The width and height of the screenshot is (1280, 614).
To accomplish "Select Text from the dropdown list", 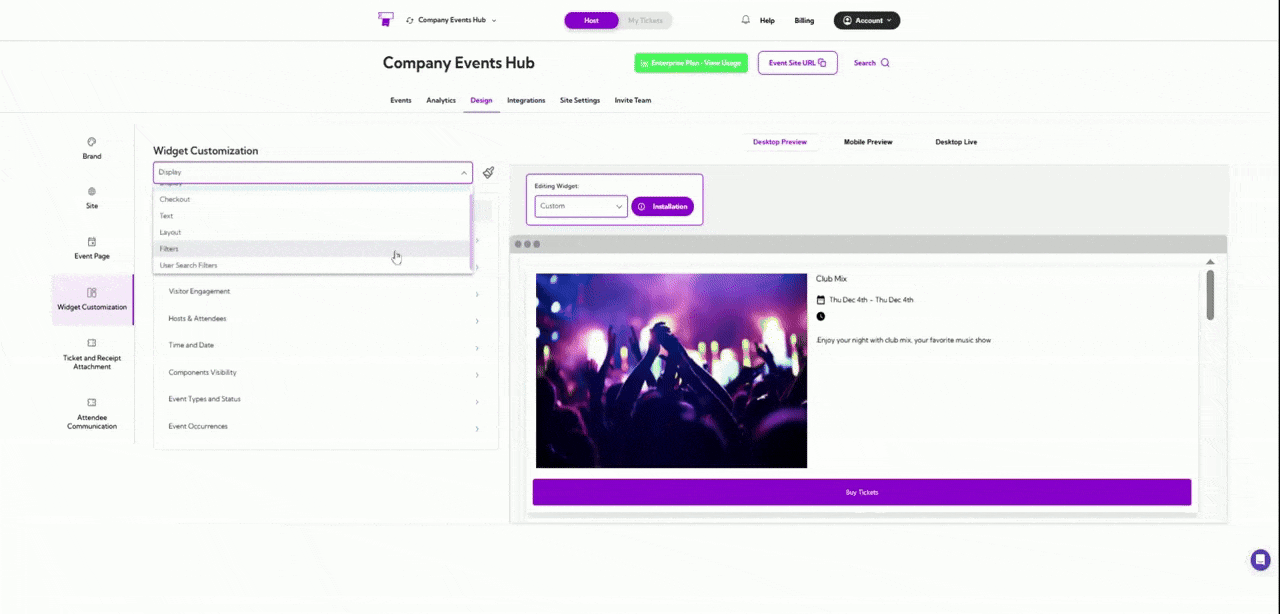I will [311, 216].
